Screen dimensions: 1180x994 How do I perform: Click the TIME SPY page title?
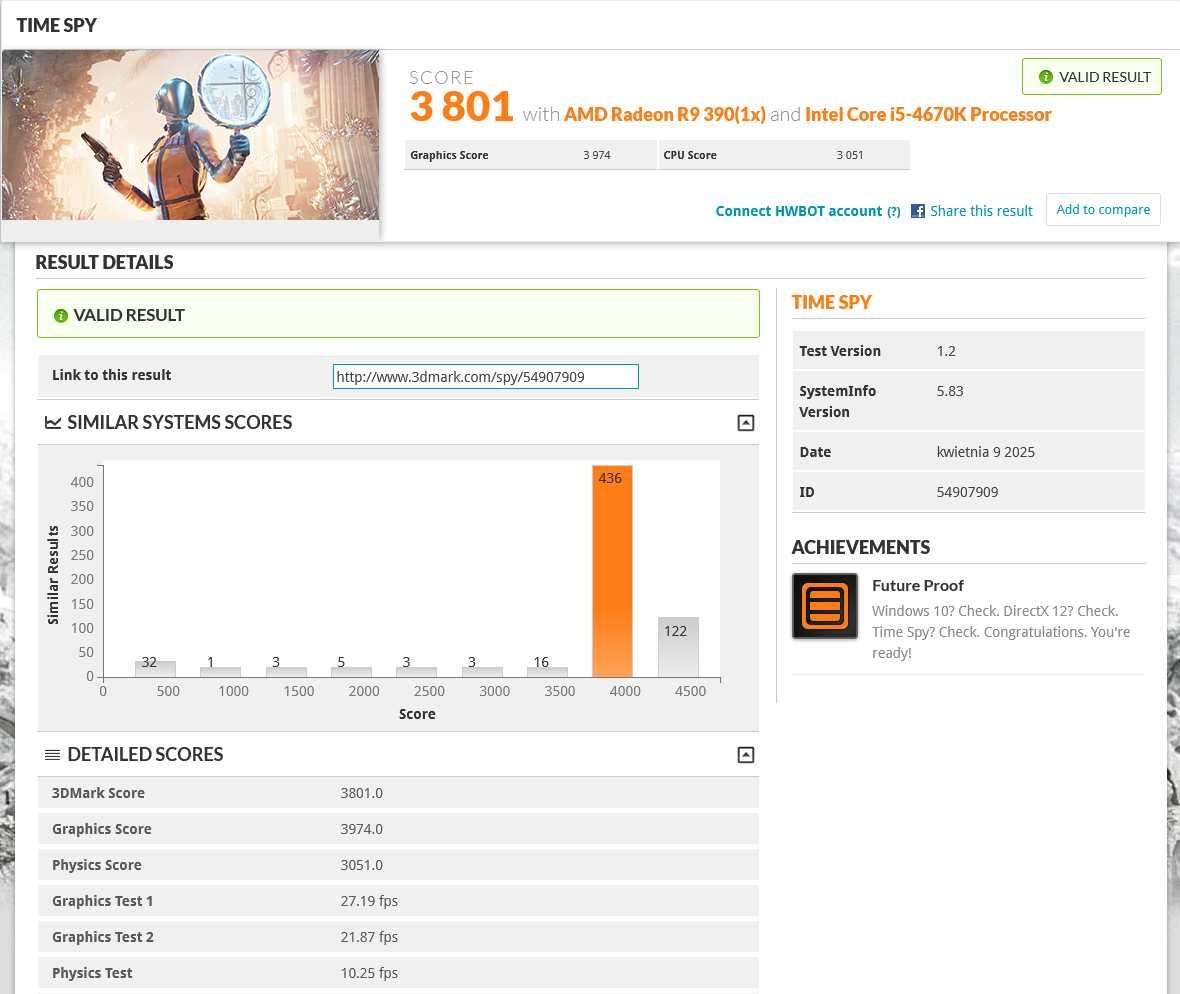(56, 25)
